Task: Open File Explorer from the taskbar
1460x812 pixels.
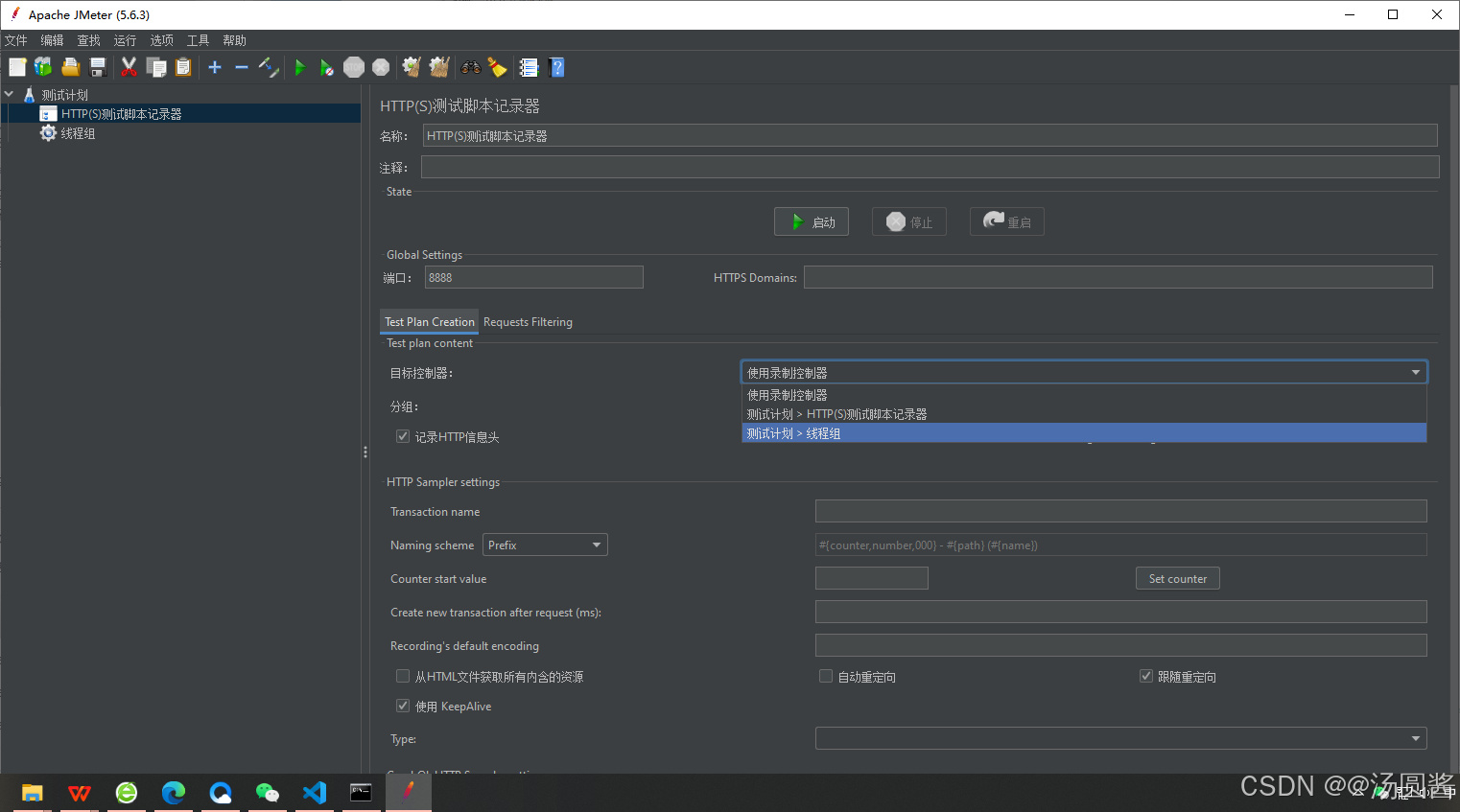Action: pyautogui.click(x=33, y=793)
